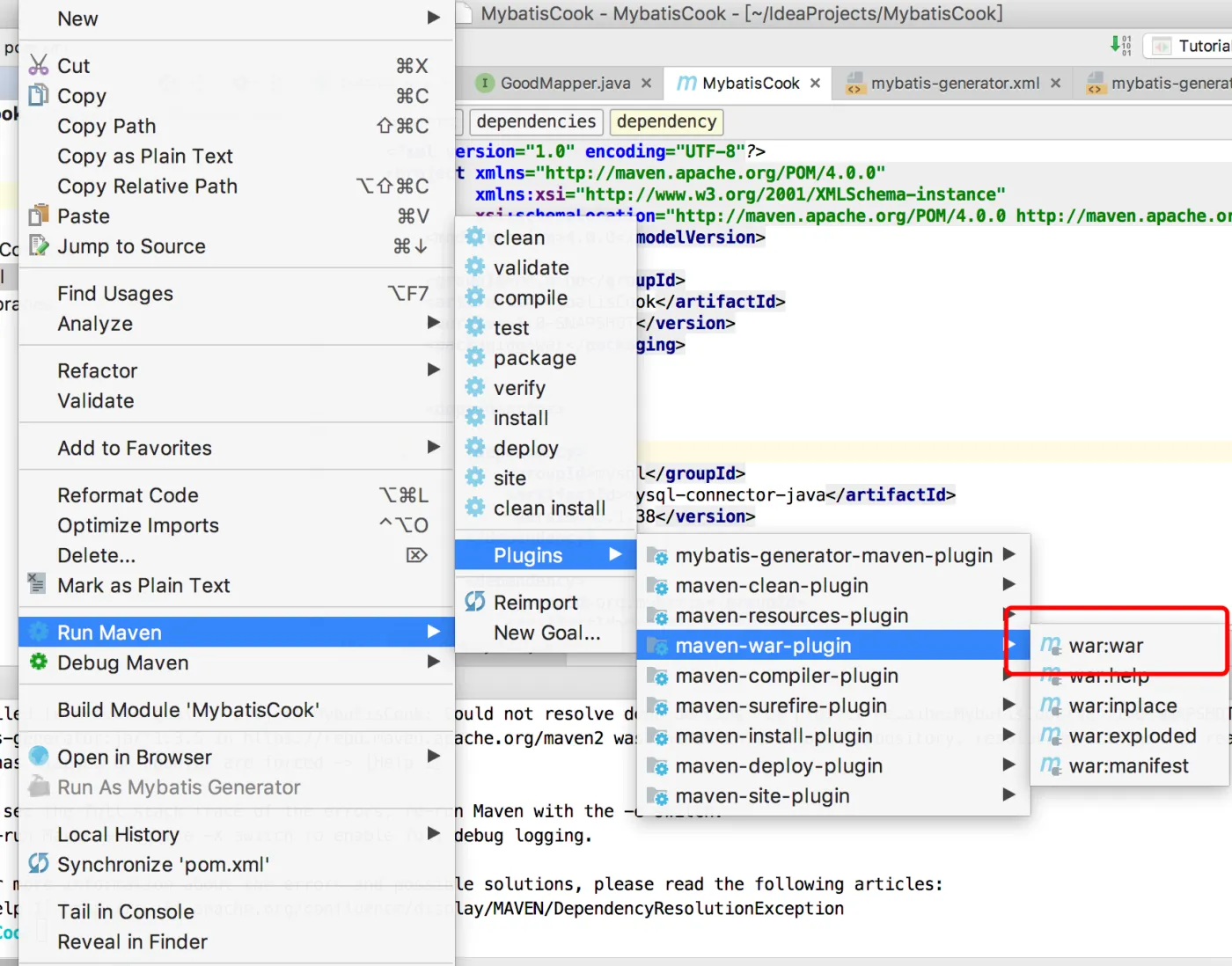Expand the Refactor submenu arrow
Screen dimensions: 1232x966
coord(433,370)
